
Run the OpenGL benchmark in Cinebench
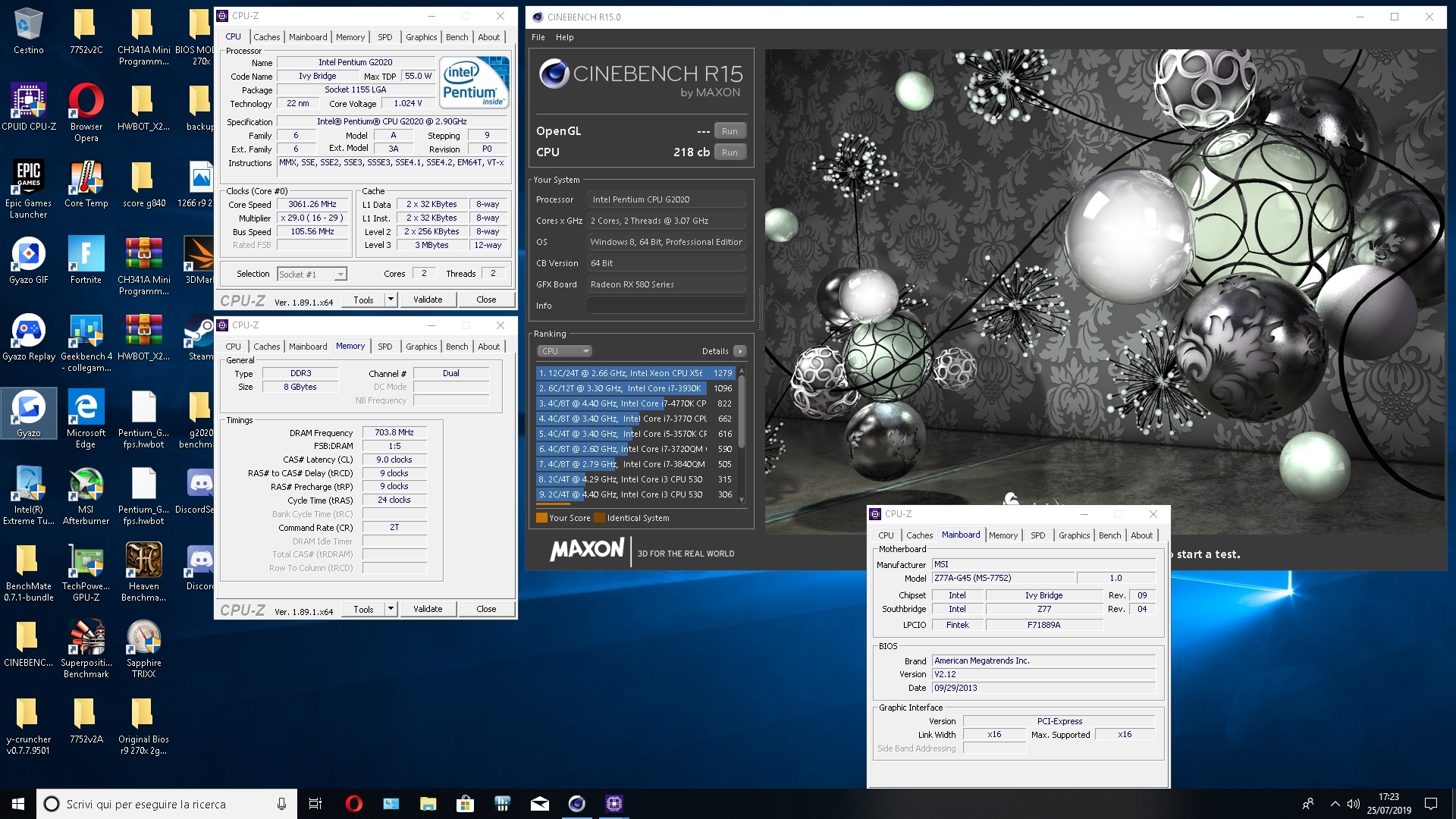(x=730, y=131)
